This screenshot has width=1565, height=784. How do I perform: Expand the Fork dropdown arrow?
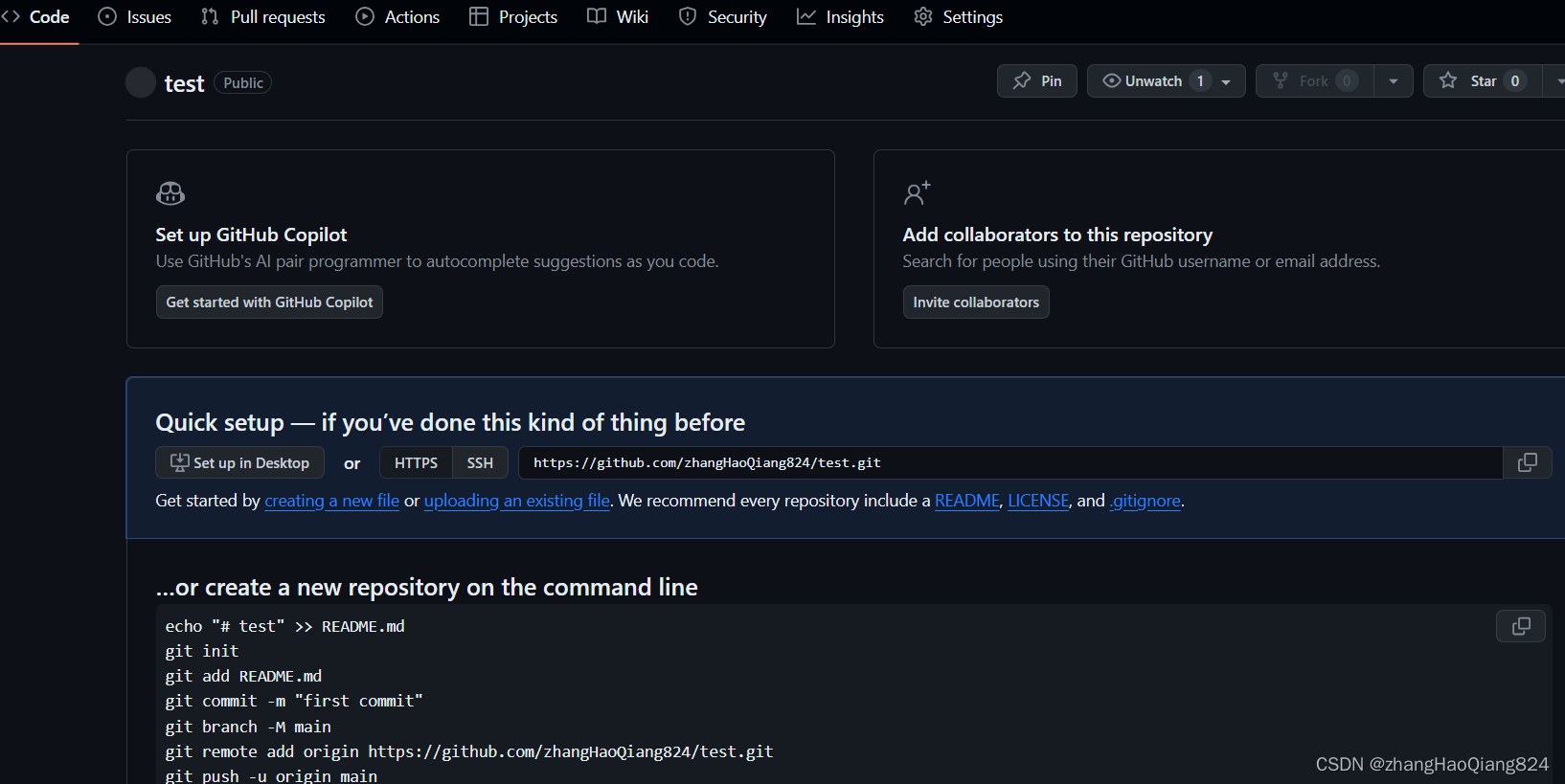pyautogui.click(x=1394, y=81)
